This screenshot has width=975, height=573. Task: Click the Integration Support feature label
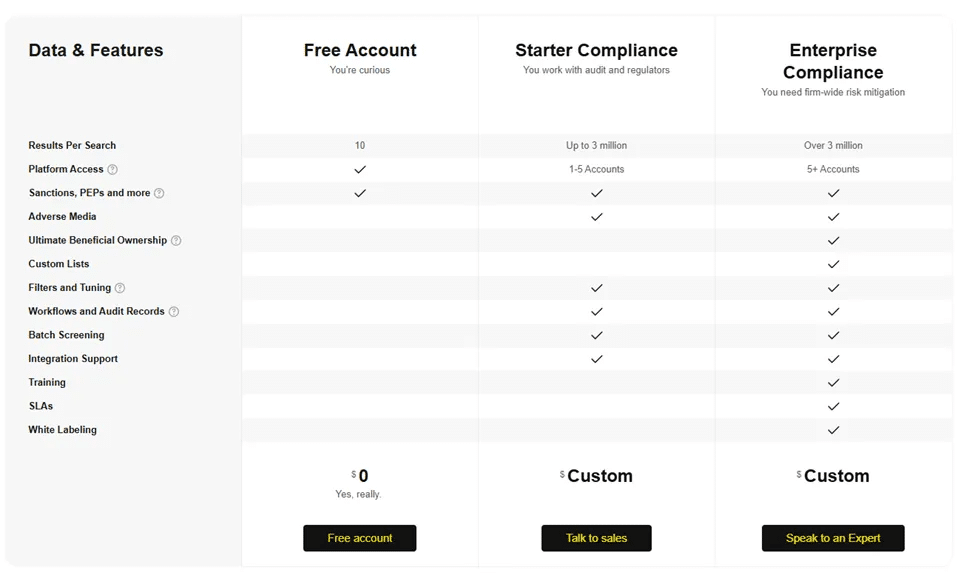click(x=73, y=359)
